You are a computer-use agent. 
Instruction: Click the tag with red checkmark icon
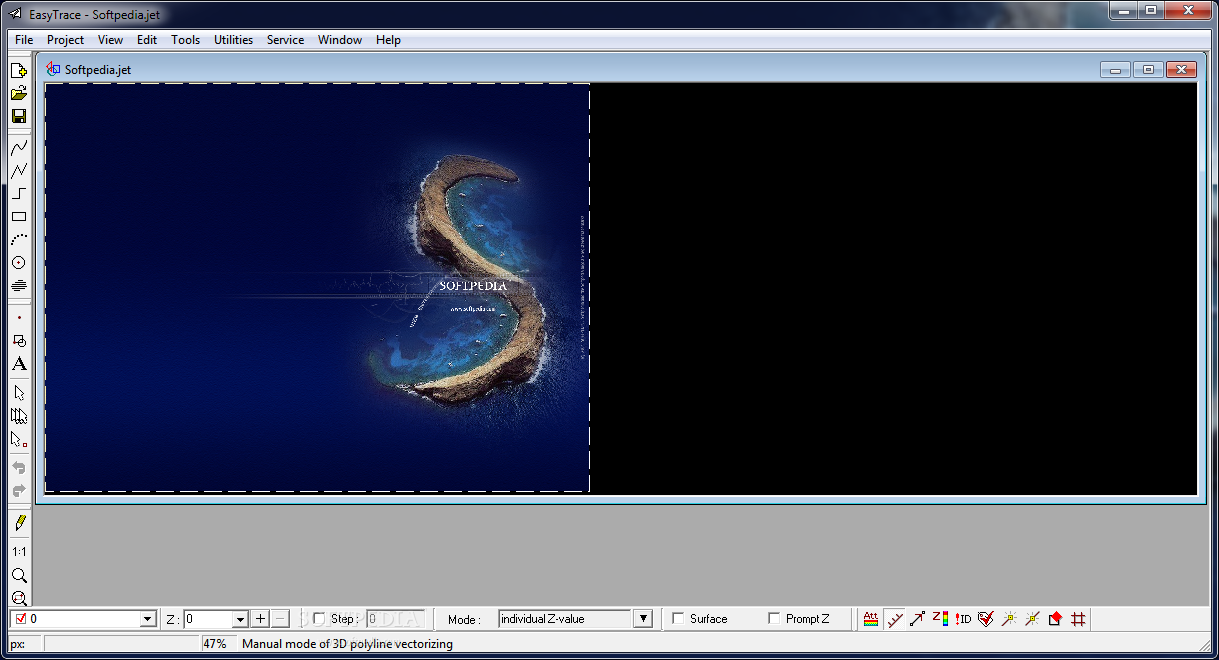[x=986, y=619]
